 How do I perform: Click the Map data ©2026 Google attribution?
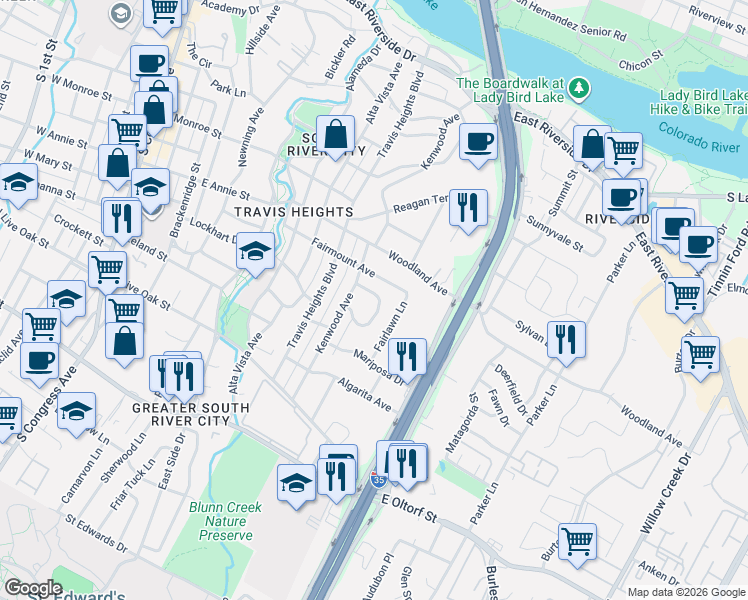pos(686,592)
